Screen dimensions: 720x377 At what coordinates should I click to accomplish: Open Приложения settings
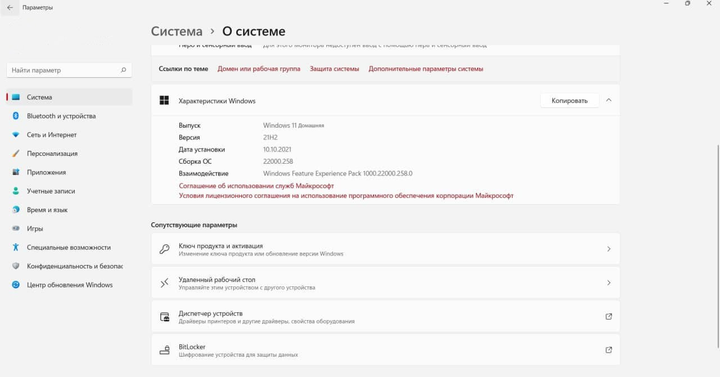click(x=69, y=172)
